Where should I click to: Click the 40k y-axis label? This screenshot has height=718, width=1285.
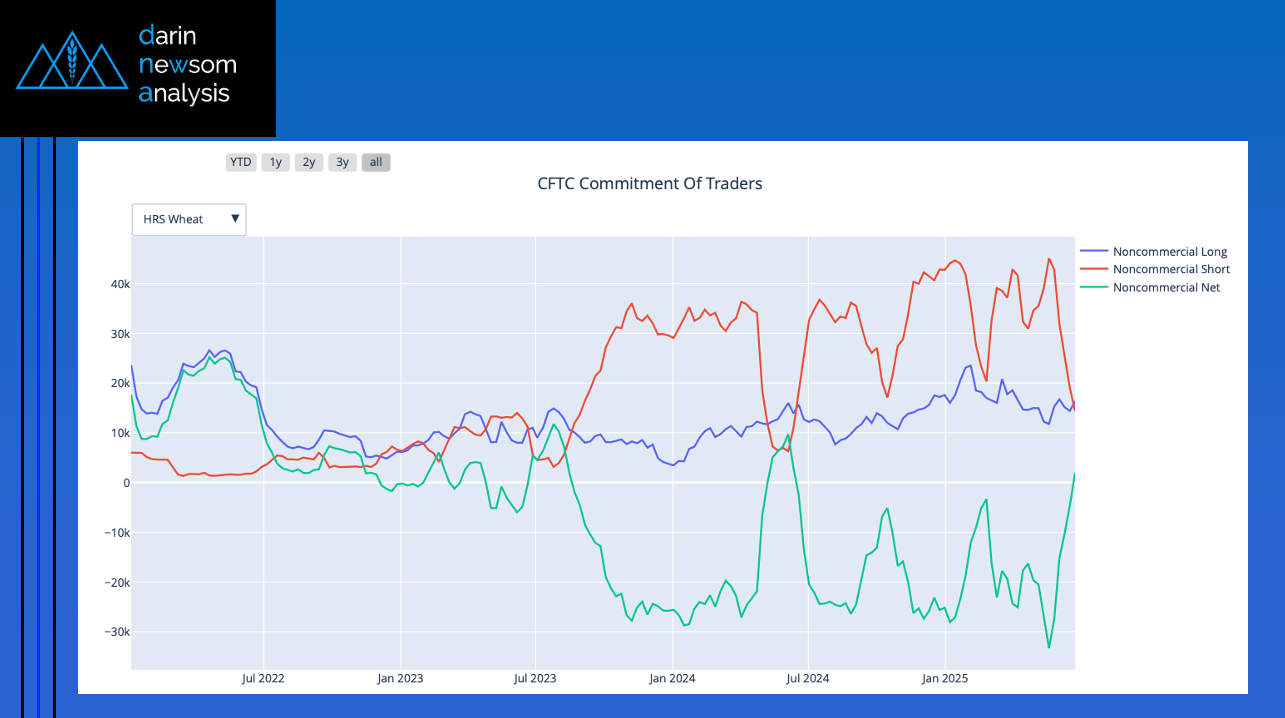pyautogui.click(x=120, y=284)
